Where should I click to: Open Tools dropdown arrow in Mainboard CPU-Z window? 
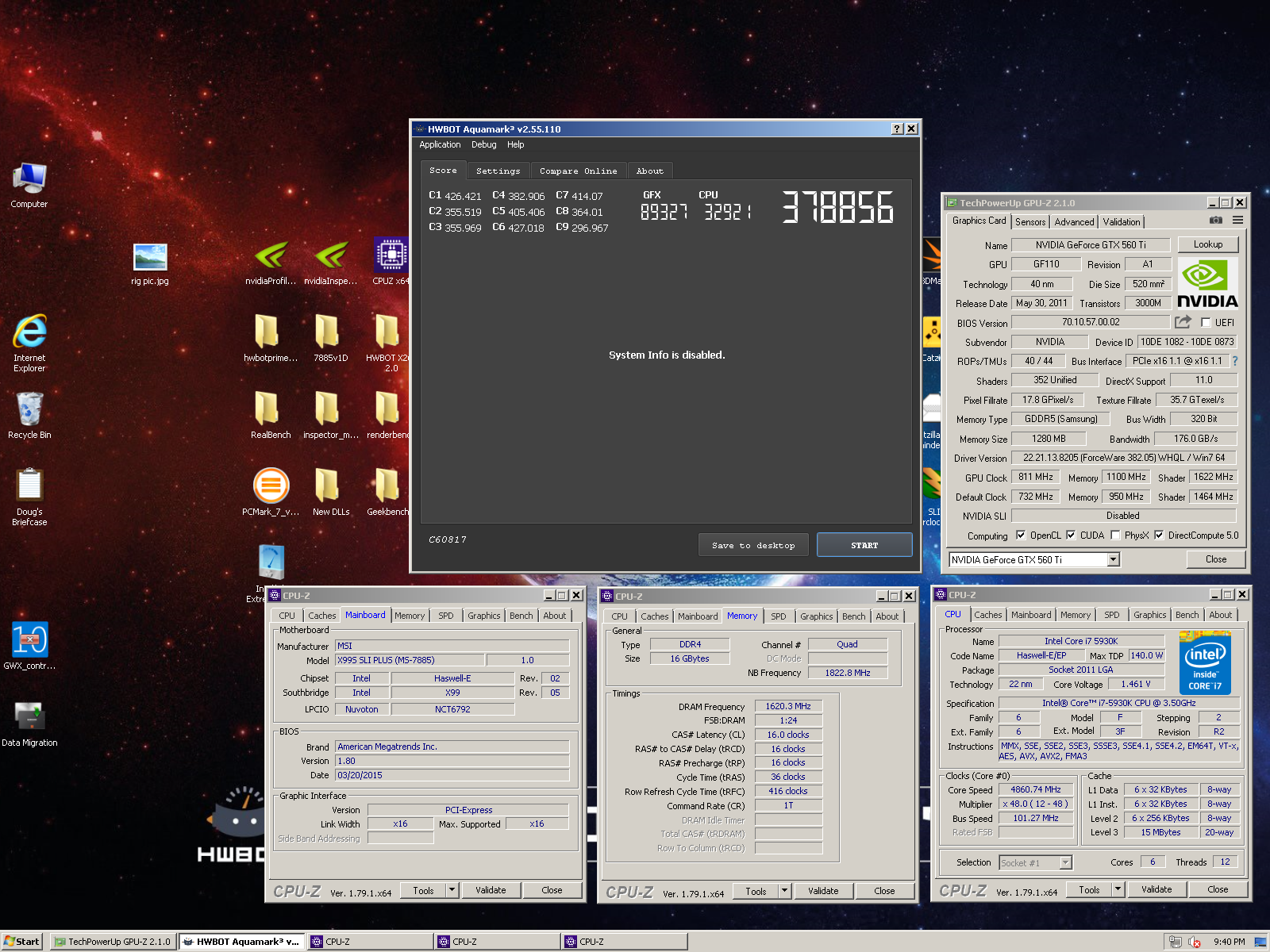pyautogui.click(x=452, y=890)
